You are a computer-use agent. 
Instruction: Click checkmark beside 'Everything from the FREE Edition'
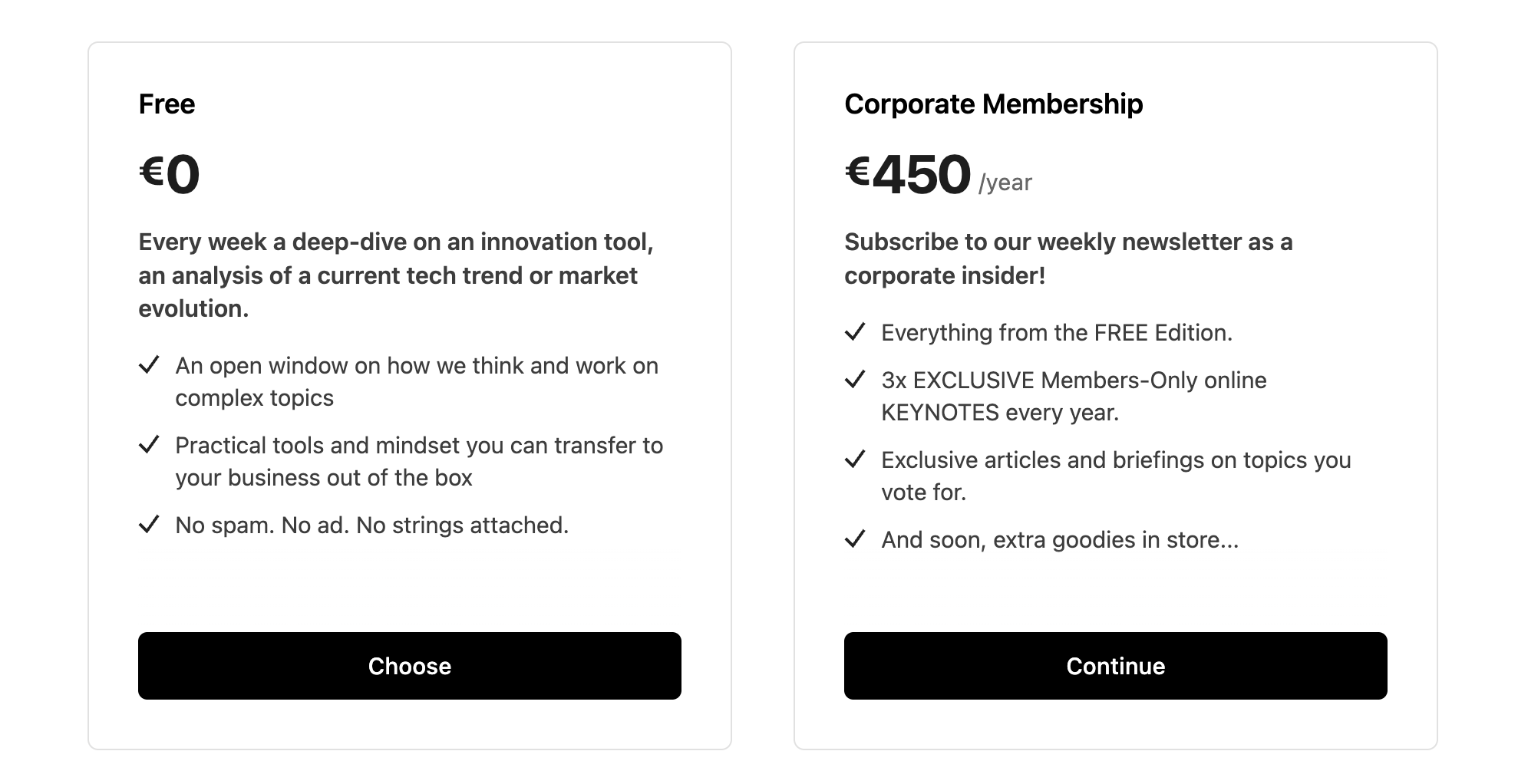click(855, 331)
